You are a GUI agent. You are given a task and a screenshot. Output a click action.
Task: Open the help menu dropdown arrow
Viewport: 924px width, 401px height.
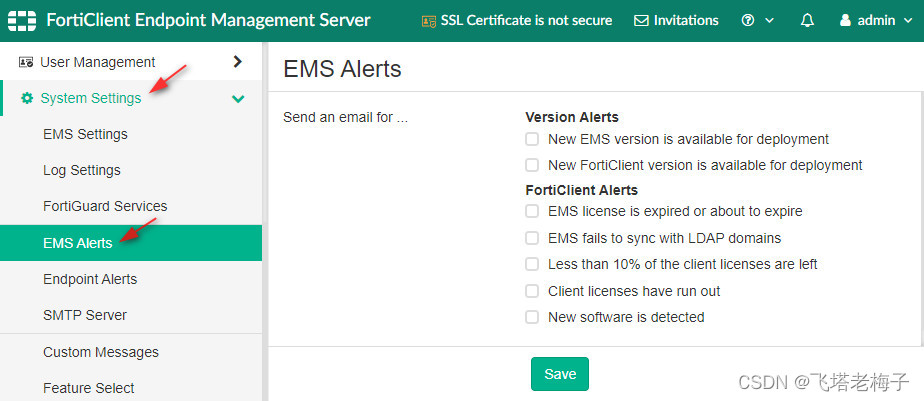769,21
